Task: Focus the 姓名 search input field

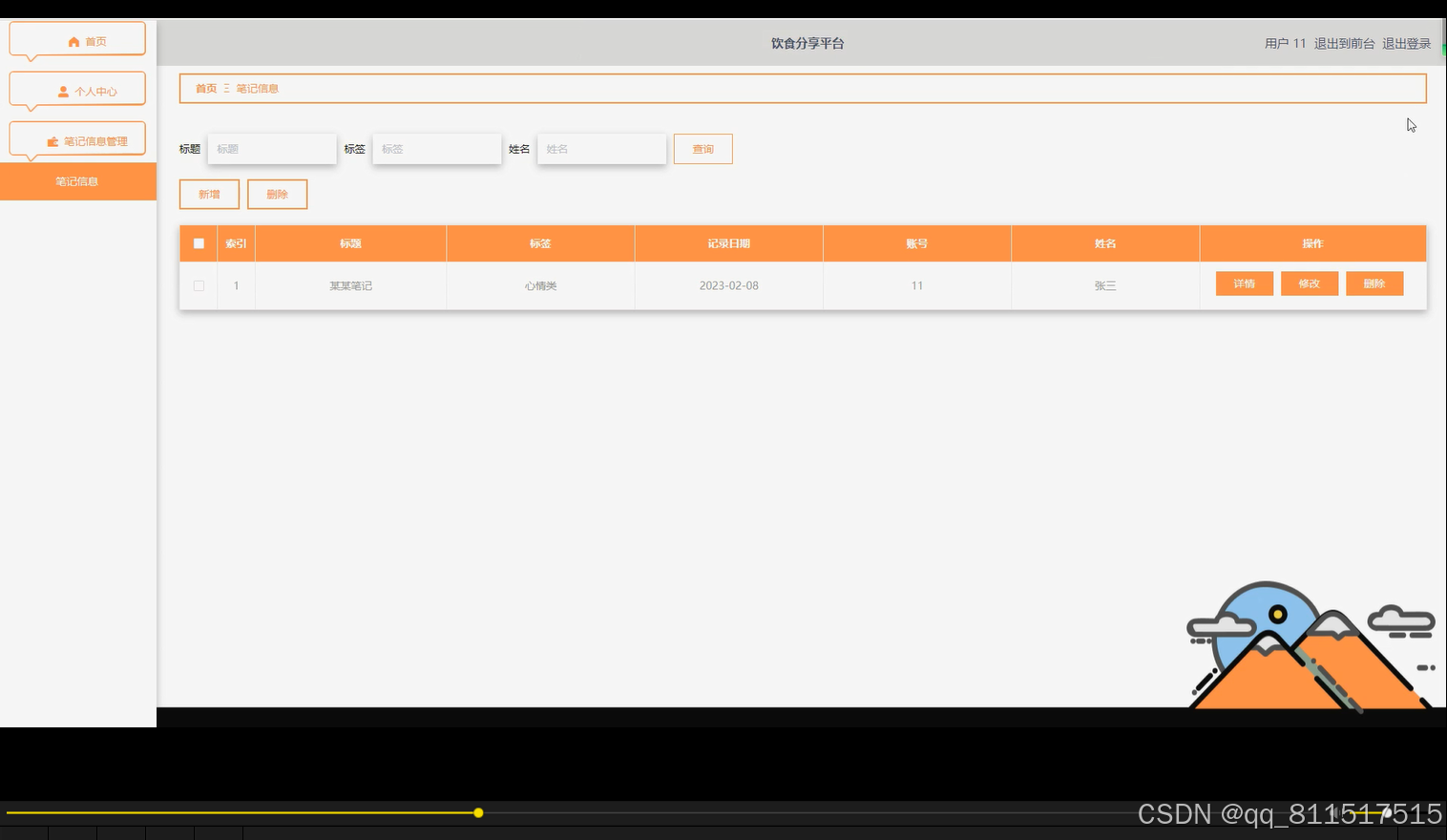Action: pos(601,149)
